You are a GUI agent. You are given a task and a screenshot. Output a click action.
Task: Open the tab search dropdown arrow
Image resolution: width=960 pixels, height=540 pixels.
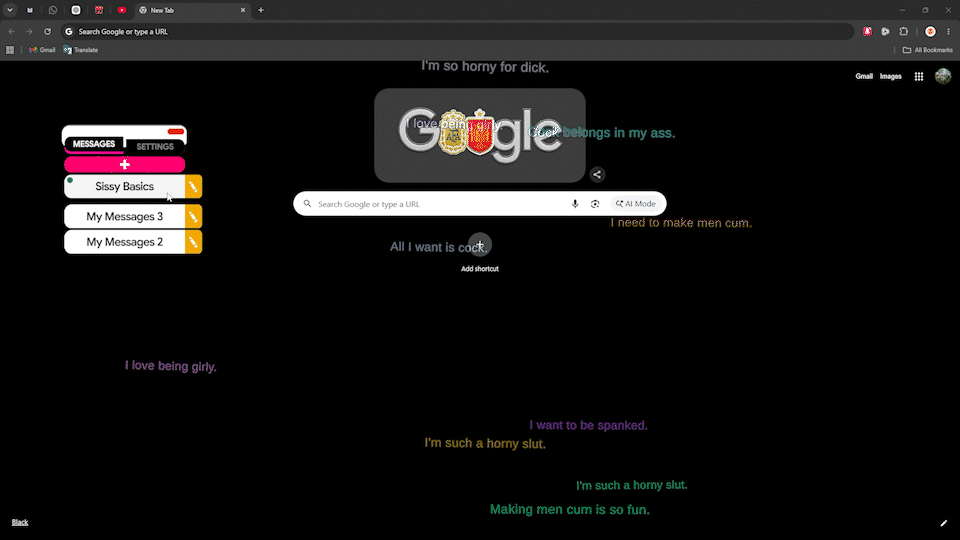[x=10, y=10]
